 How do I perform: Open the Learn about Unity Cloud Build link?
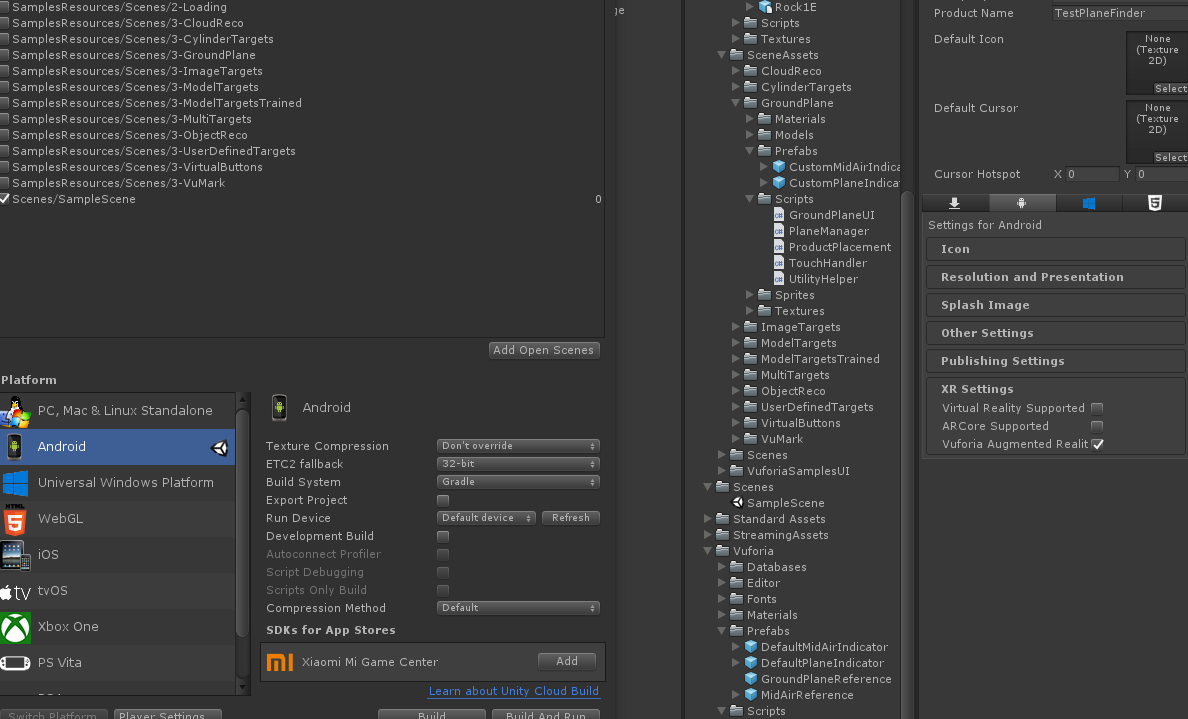pyautogui.click(x=513, y=691)
